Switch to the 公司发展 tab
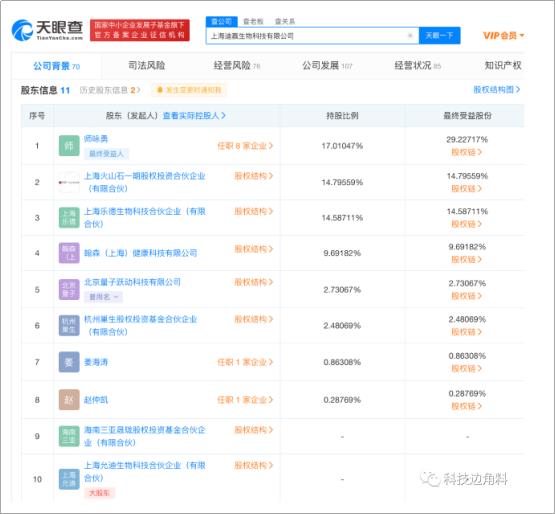Viewport: 556px width, 514px height. click(327, 66)
